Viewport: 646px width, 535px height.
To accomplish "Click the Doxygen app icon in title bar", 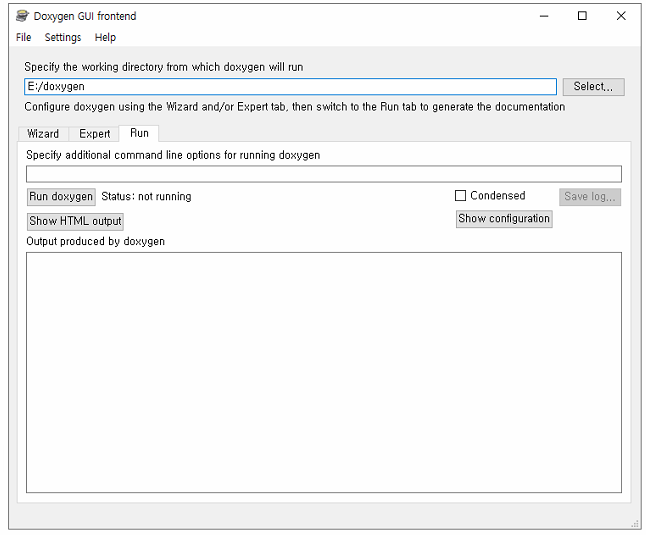I will (22, 16).
